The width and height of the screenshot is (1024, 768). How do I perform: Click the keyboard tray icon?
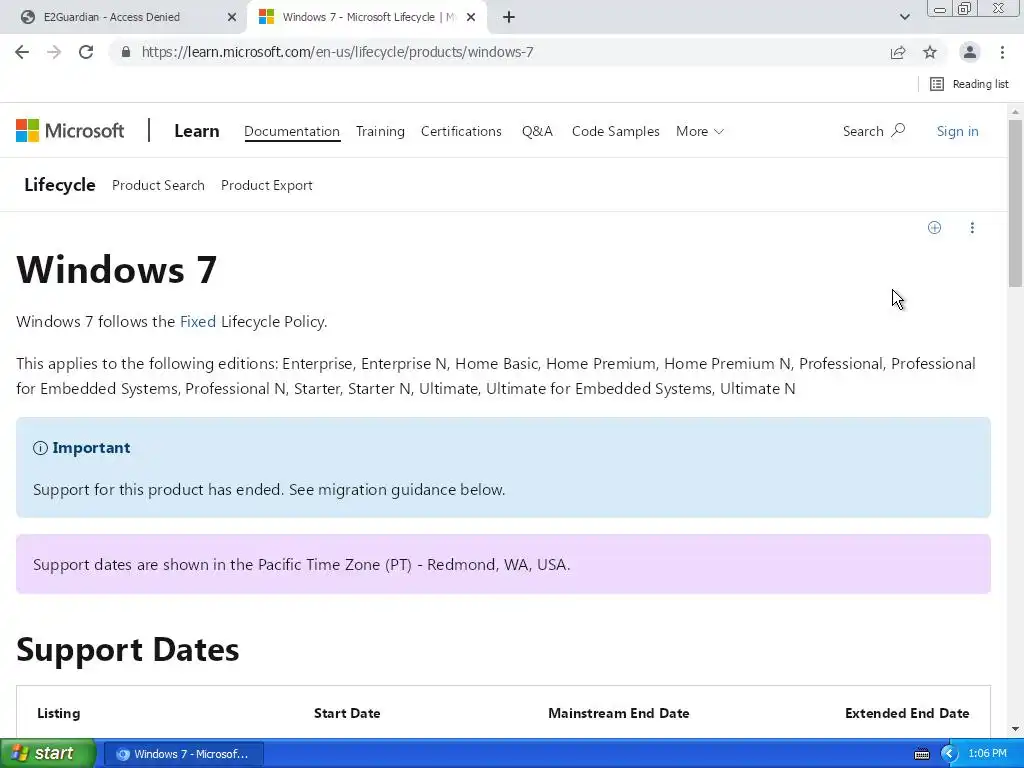[x=921, y=754]
